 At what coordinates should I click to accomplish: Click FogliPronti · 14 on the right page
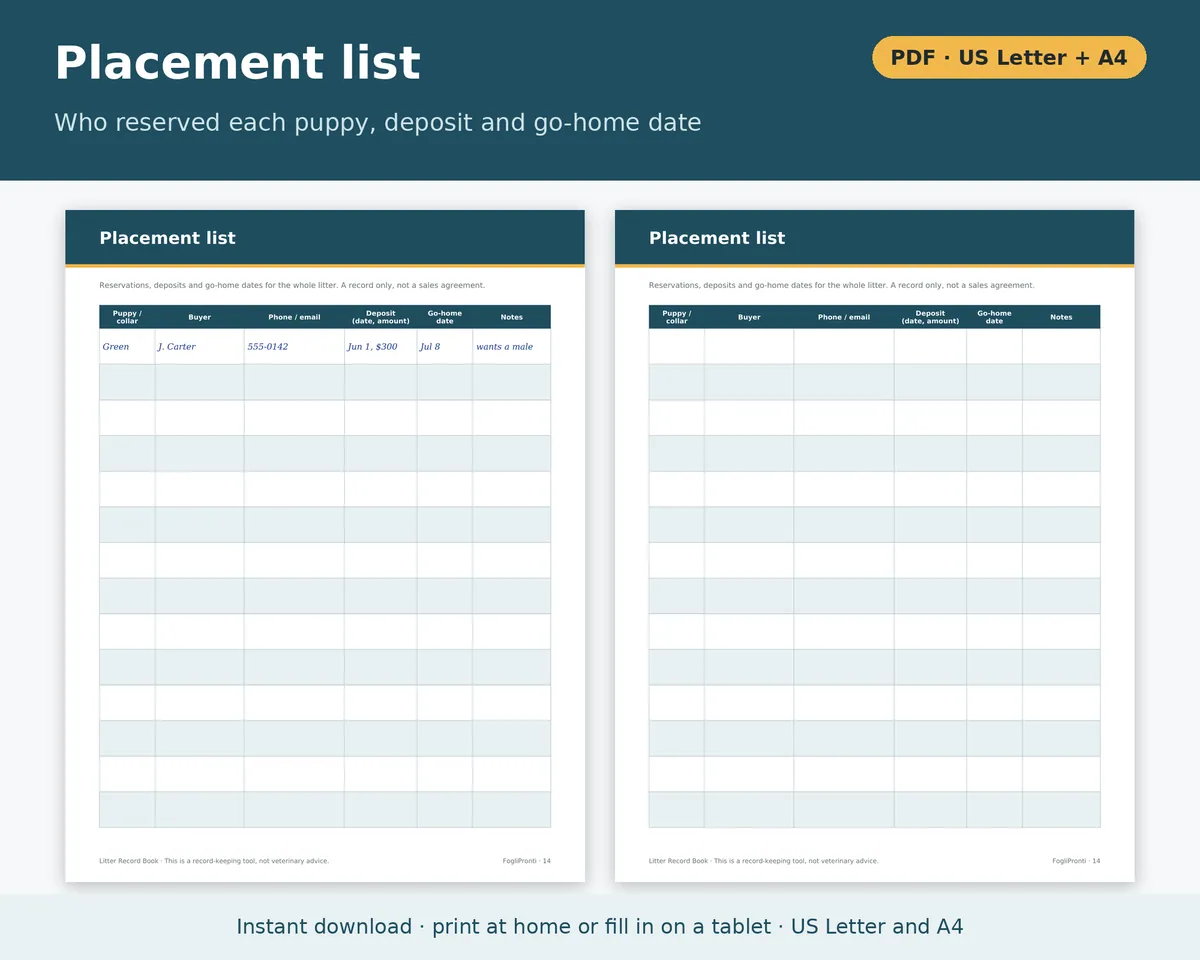[1076, 861]
